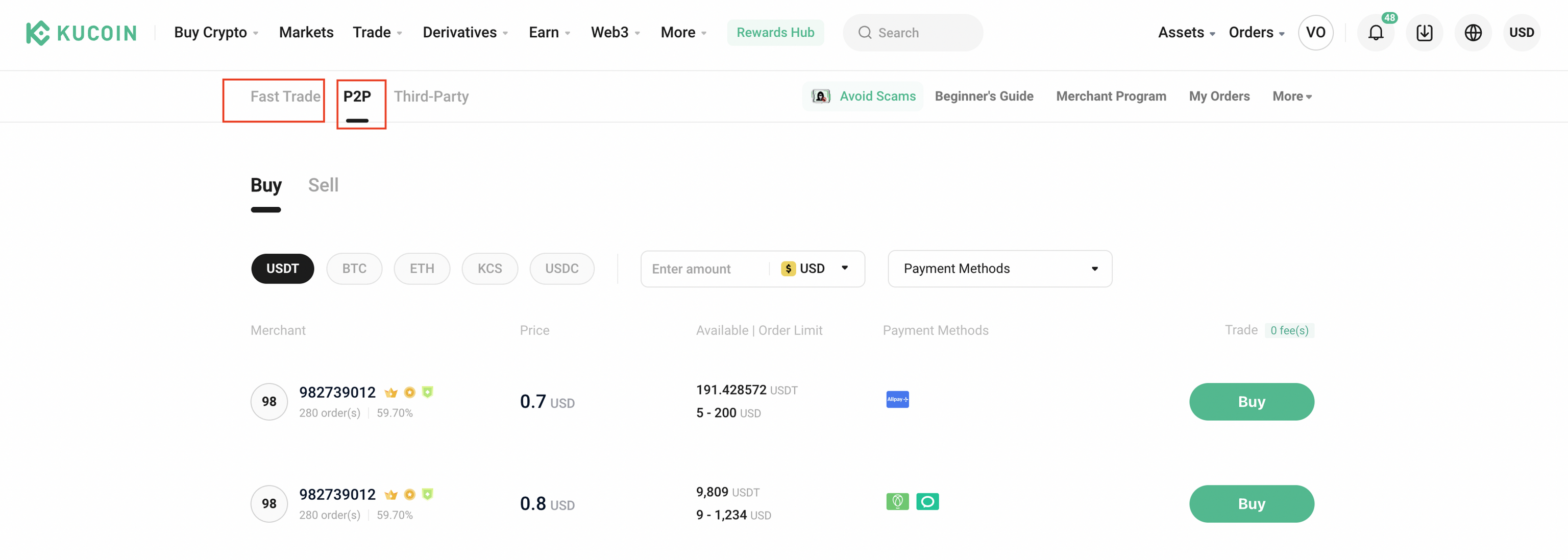Click green leaf payment icon in second row
This screenshot has width=1568, height=560.
pos(897,502)
